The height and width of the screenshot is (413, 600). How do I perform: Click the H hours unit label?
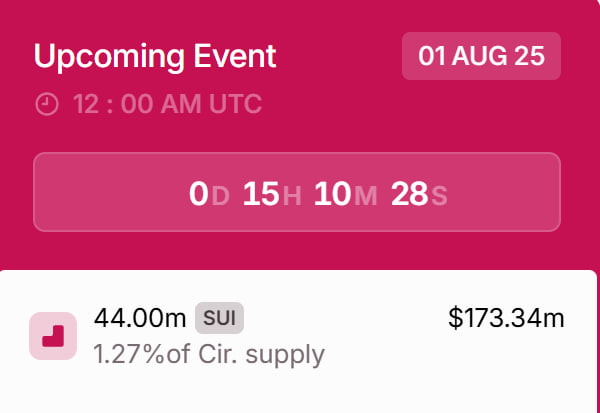coord(292,196)
